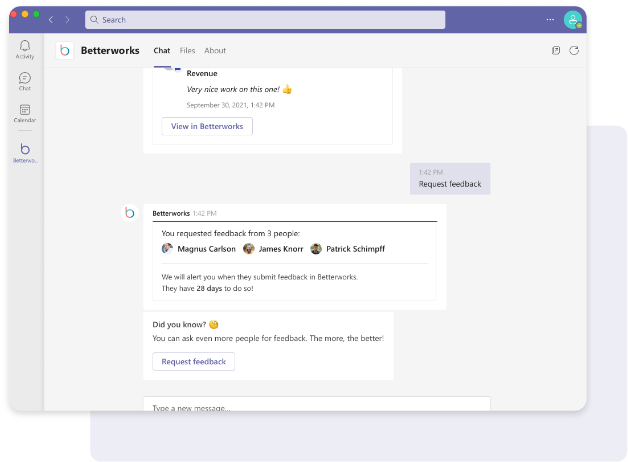
Task: Open the more options ellipsis menu
Action: click(x=550, y=19)
